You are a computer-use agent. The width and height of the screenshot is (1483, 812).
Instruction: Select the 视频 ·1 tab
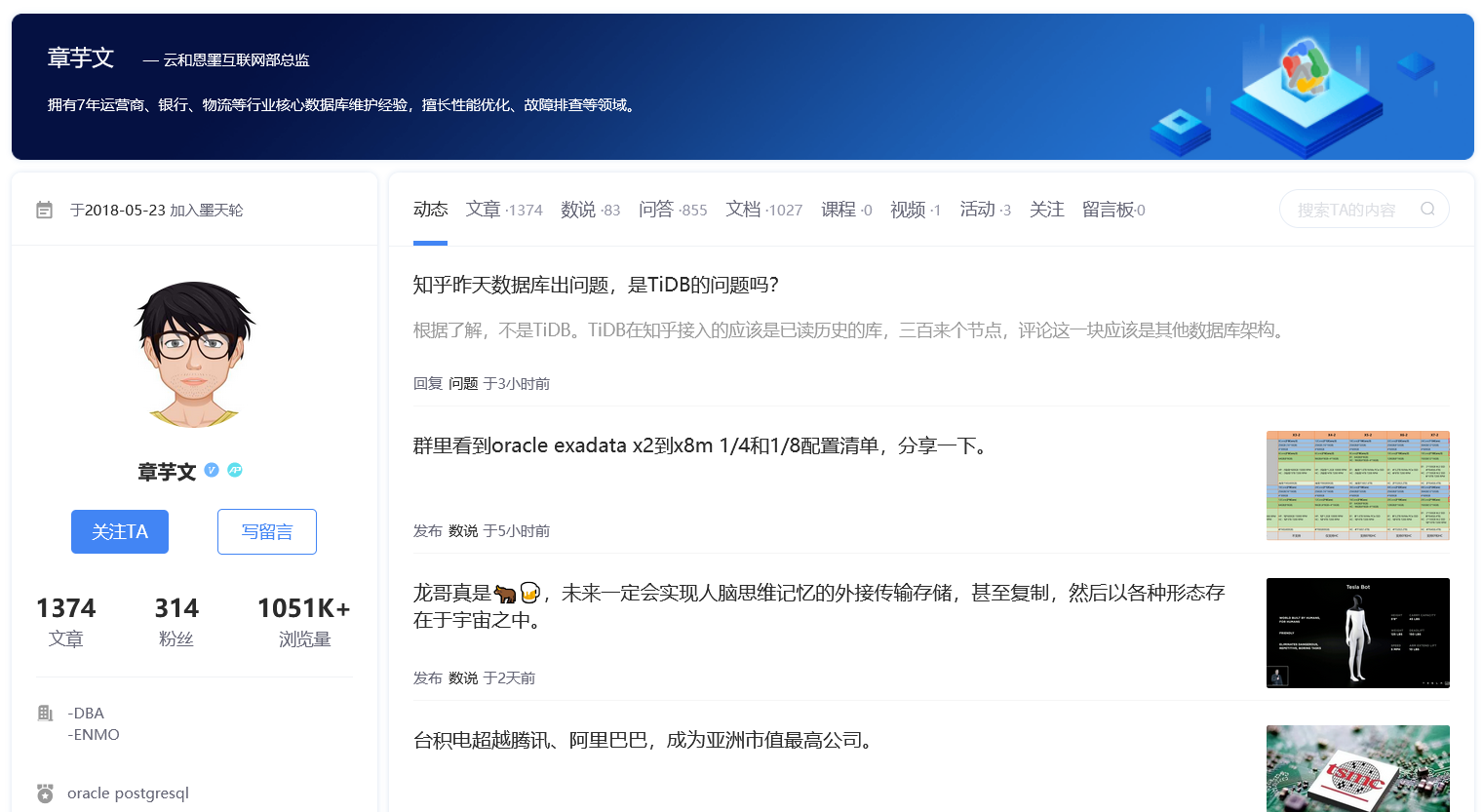tap(916, 209)
